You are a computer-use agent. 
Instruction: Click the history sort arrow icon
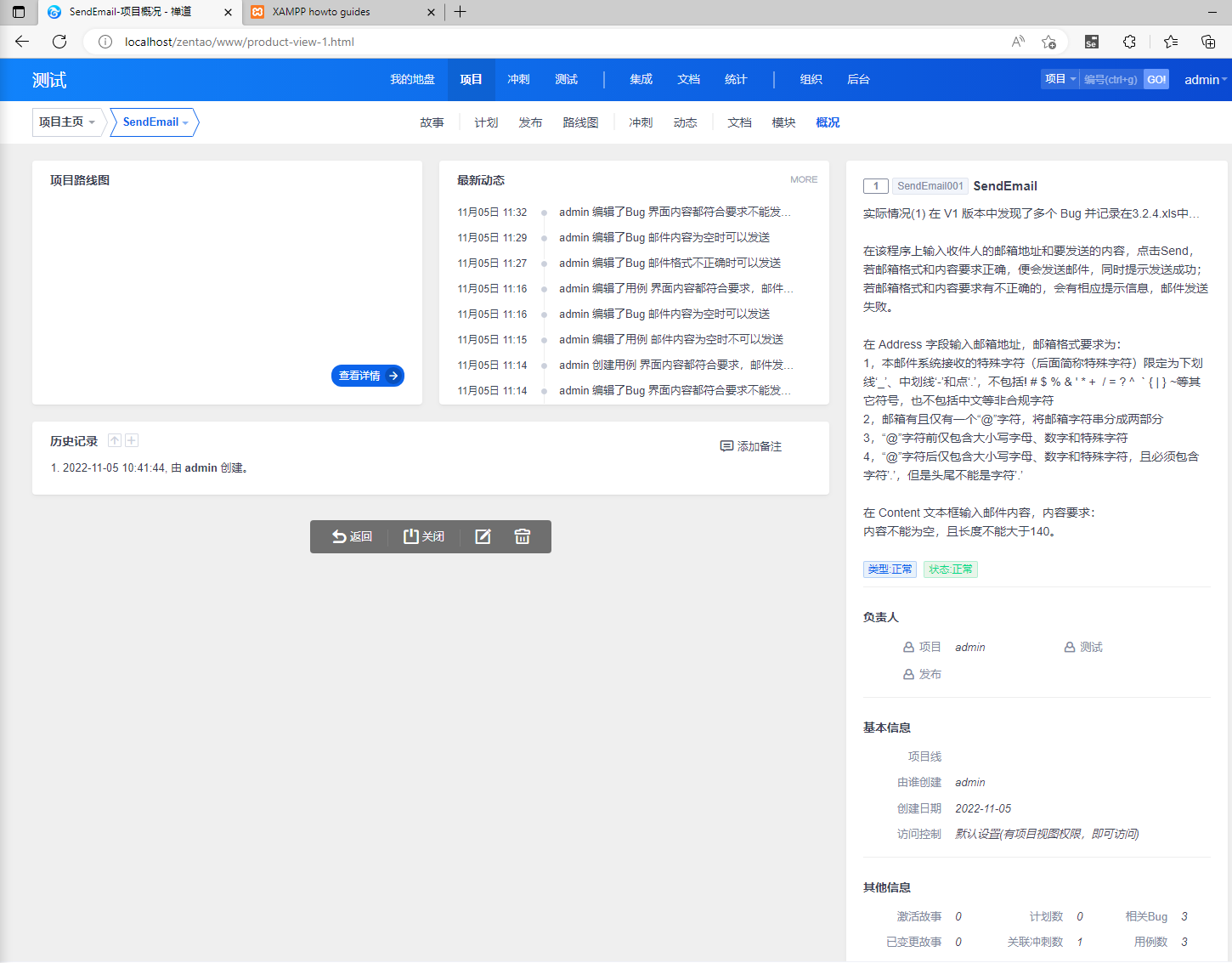click(x=115, y=440)
